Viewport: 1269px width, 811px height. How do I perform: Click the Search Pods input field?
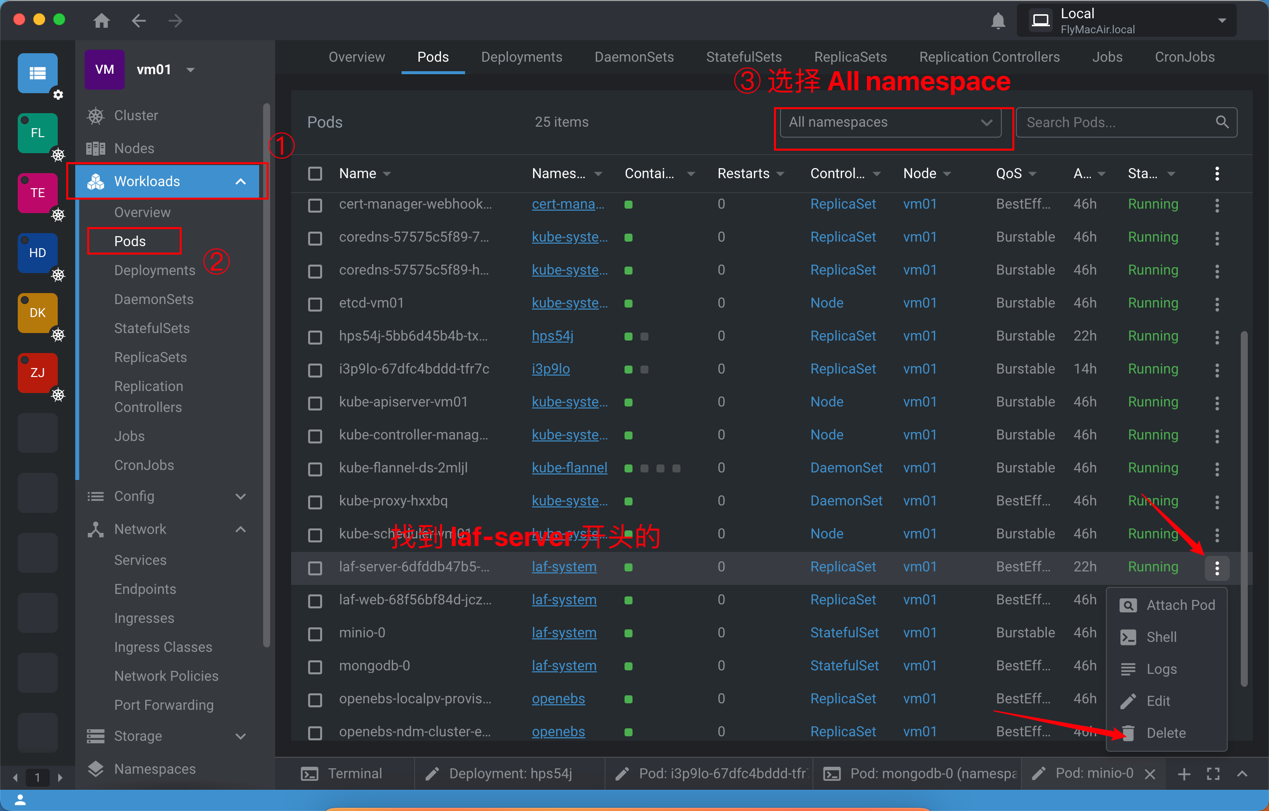pyautogui.click(x=1115, y=123)
